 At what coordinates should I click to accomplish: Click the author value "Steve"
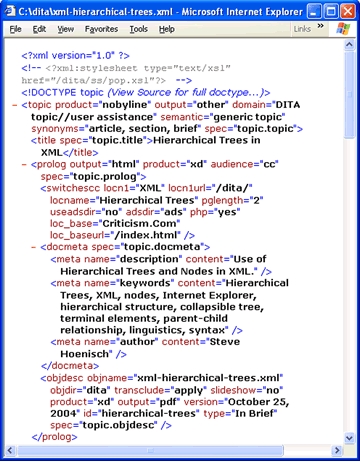(225, 342)
